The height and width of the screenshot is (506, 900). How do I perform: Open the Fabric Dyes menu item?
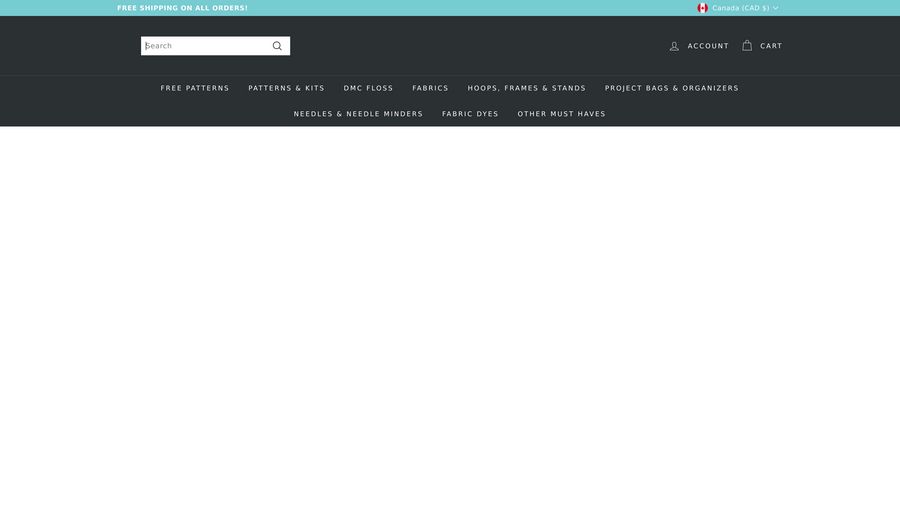pos(470,114)
